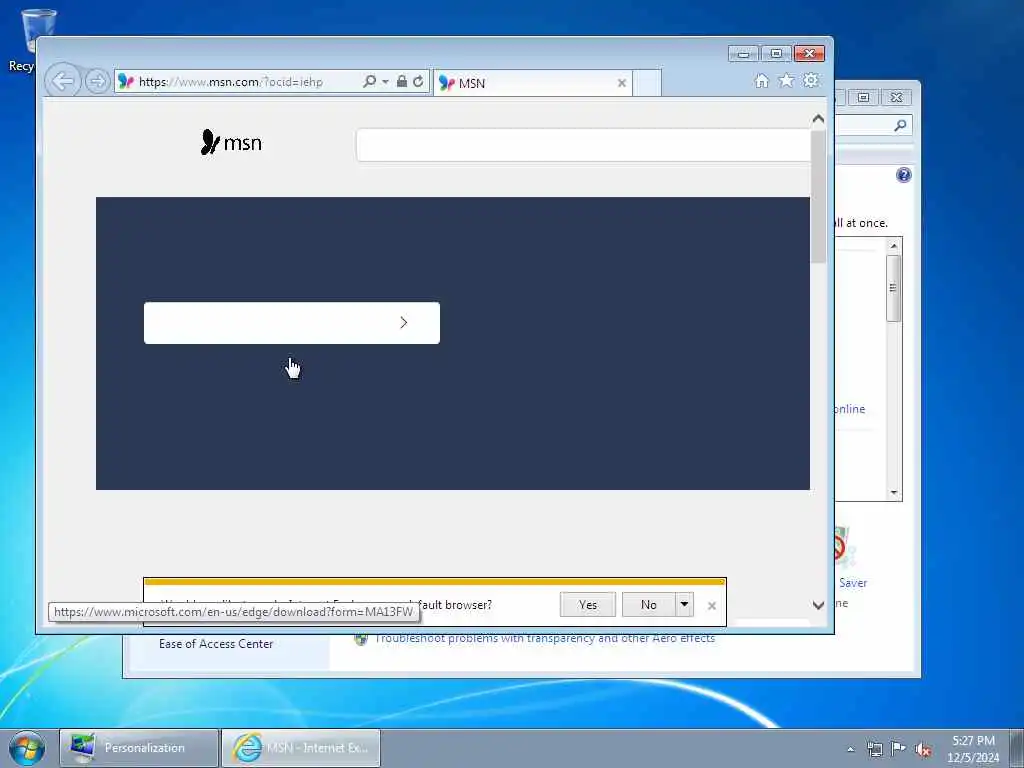Show hidden tray icons arrow
The image size is (1024, 768).
coord(850,749)
